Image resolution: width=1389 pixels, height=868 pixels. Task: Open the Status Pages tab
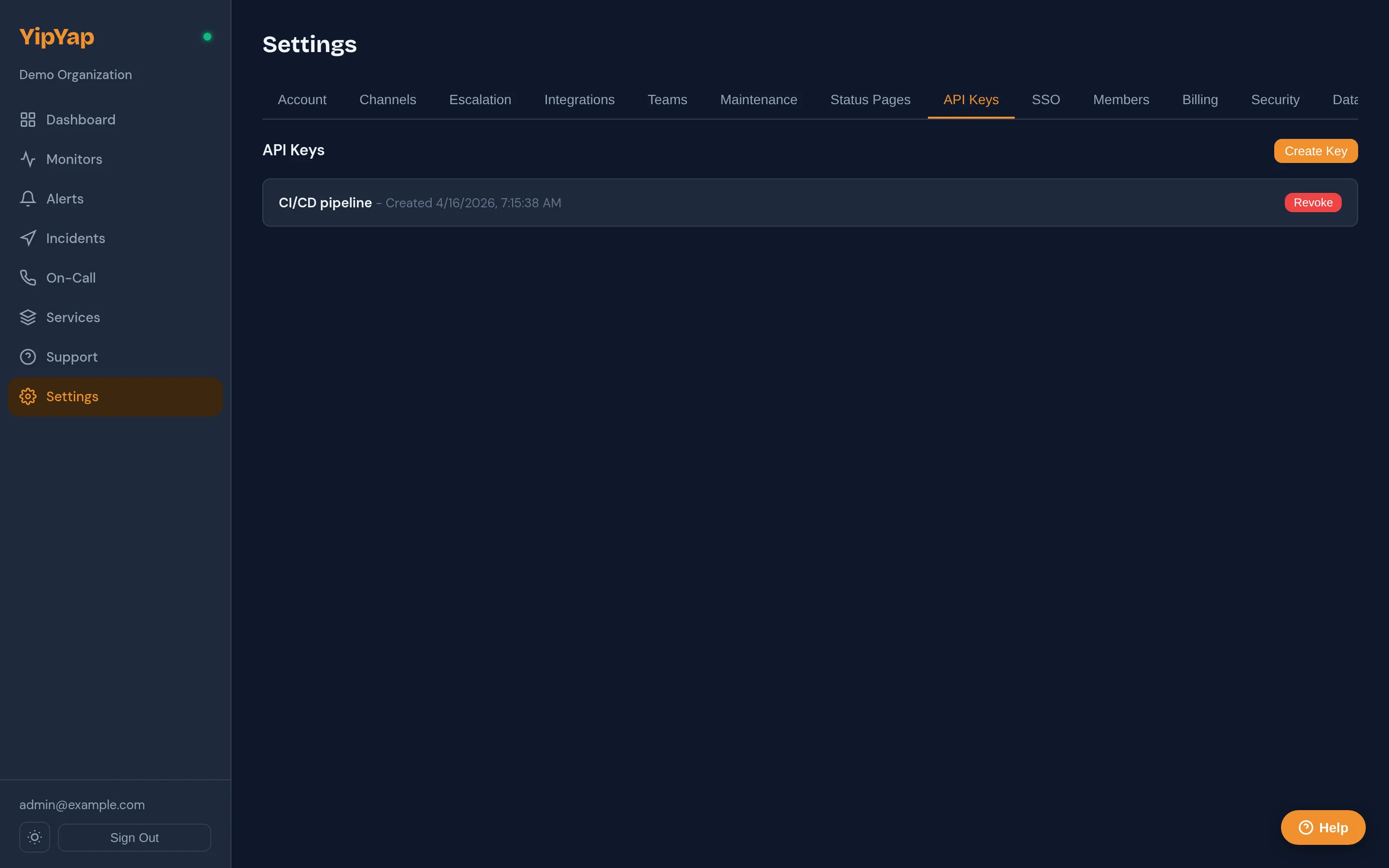870,99
